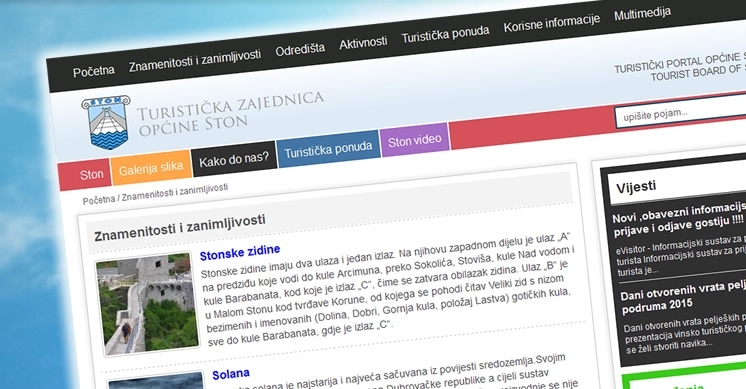Click the 'Znamenitosti i zanimljivosti' section heading

179,228
